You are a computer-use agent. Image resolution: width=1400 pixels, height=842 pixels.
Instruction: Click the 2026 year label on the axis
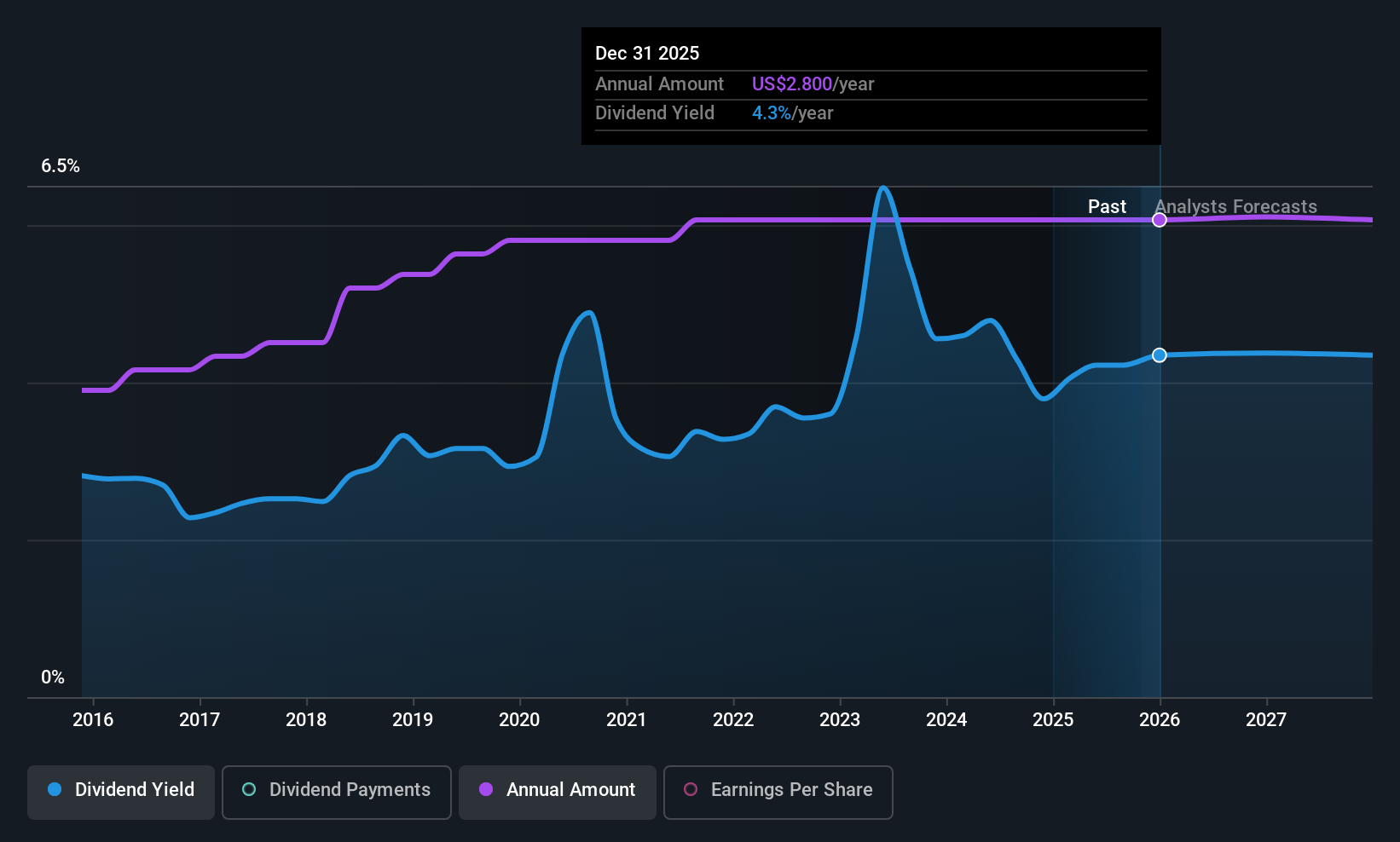(1159, 719)
